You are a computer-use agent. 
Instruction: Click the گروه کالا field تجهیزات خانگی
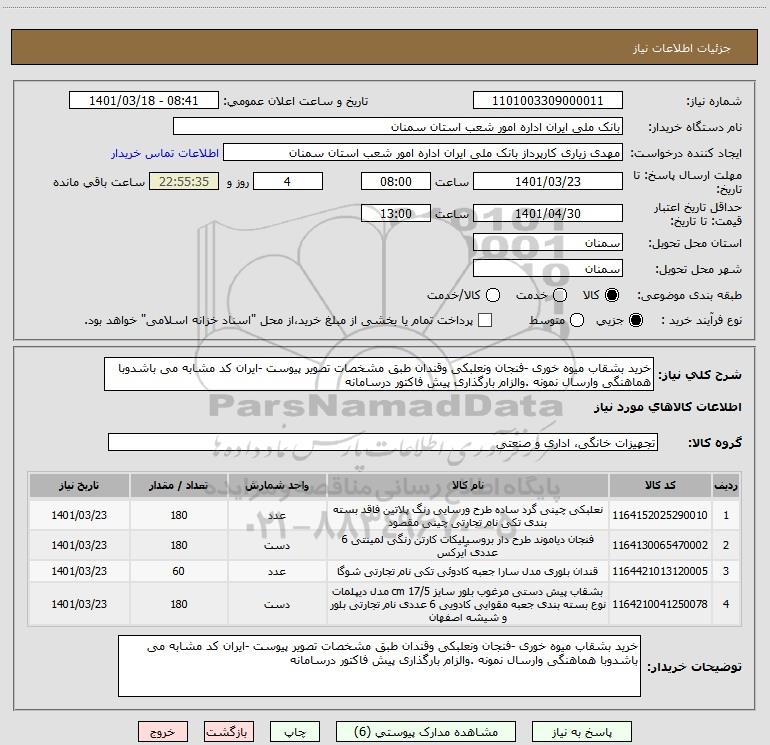point(383,442)
